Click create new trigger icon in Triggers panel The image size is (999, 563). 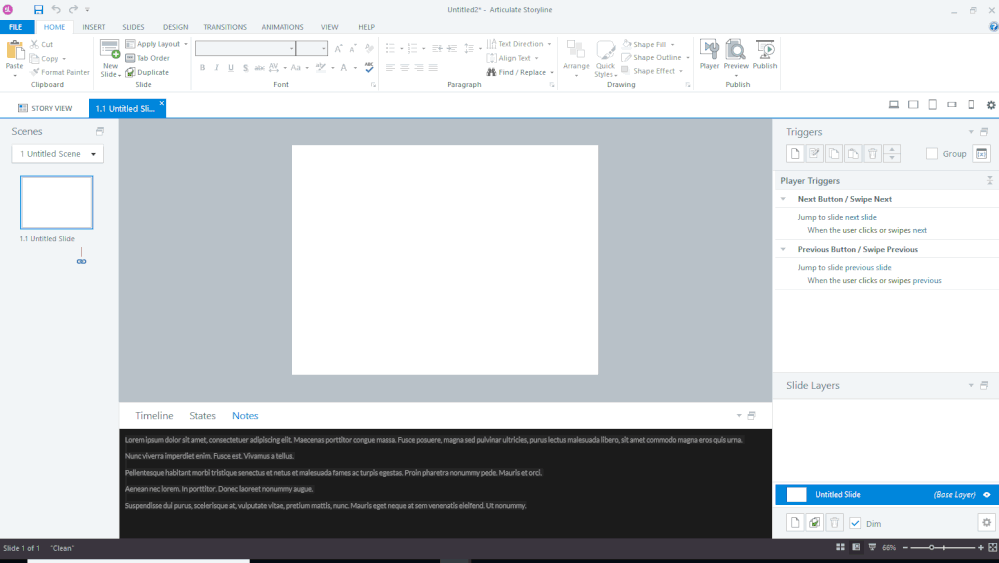[794, 153]
